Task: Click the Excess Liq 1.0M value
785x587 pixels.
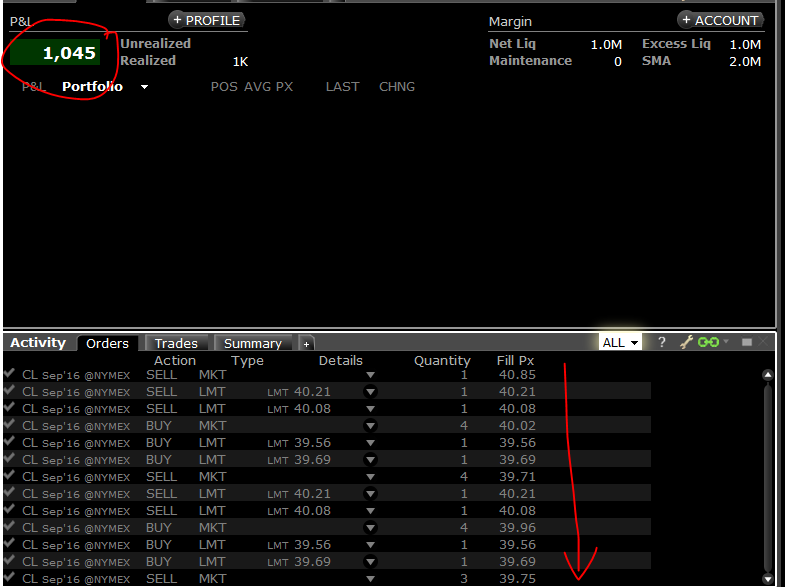Action: (745, 45)
